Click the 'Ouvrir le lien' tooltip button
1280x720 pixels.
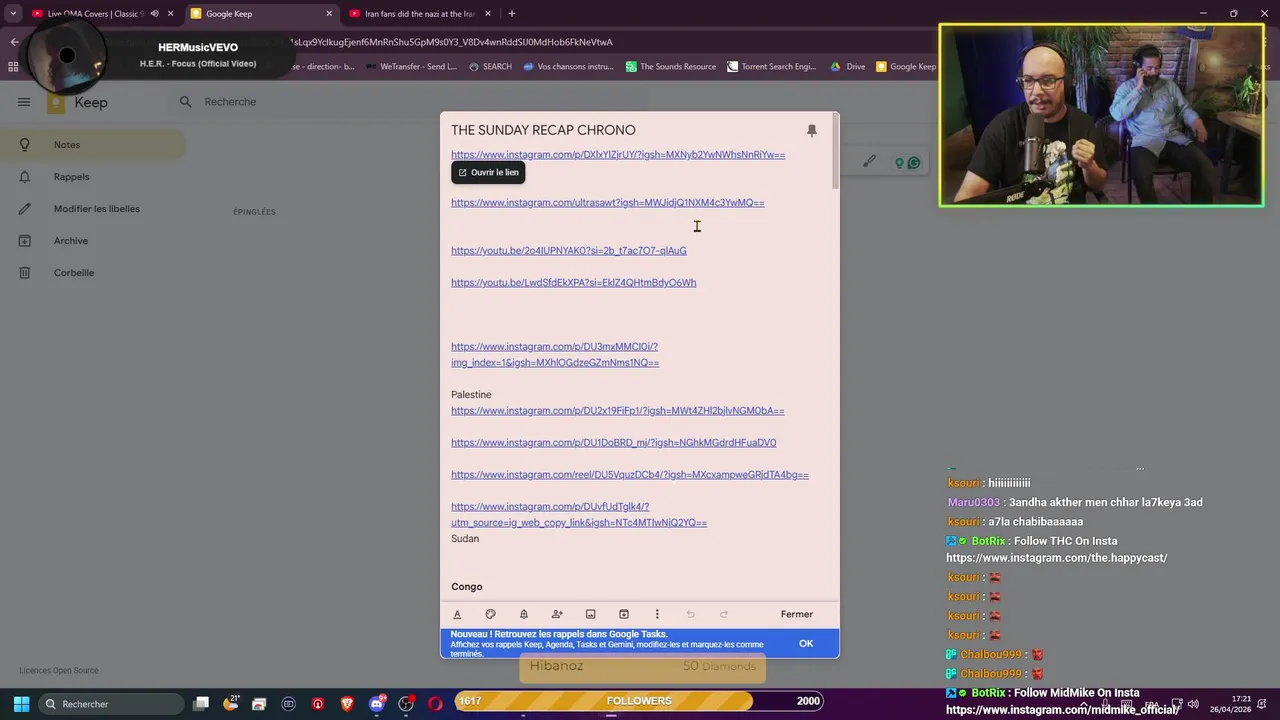pos(488,172)
